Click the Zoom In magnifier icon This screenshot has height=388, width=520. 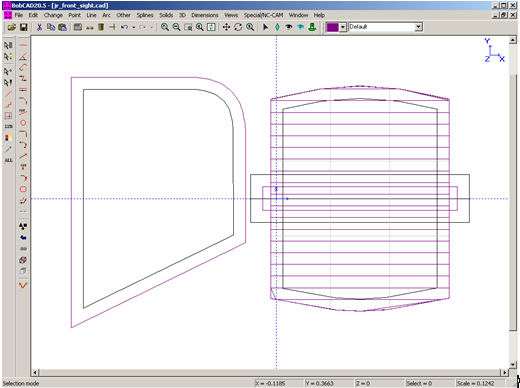(165, 27)
